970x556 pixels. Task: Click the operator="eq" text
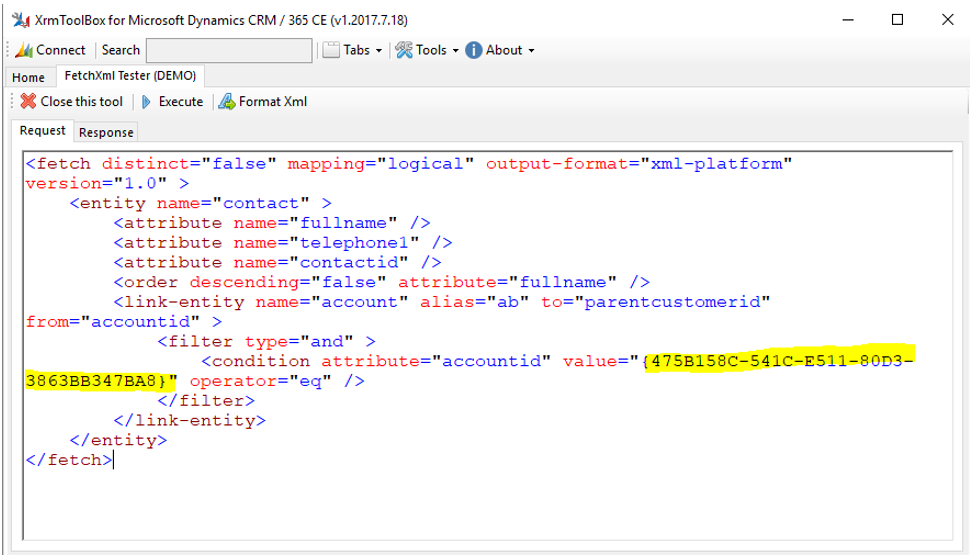[x=260, y=381]
